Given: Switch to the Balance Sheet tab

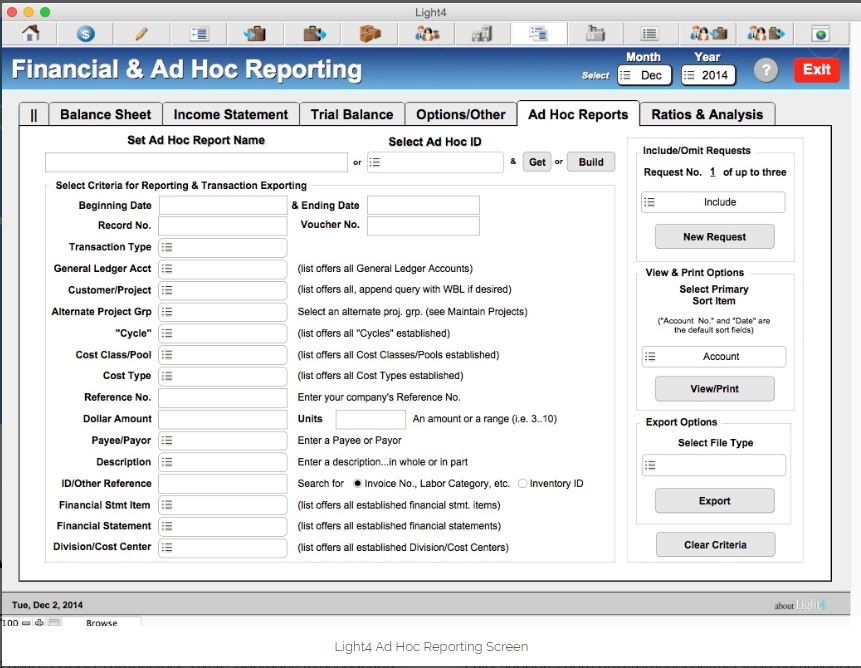Looking at the screenshot, I should [105, 114].
